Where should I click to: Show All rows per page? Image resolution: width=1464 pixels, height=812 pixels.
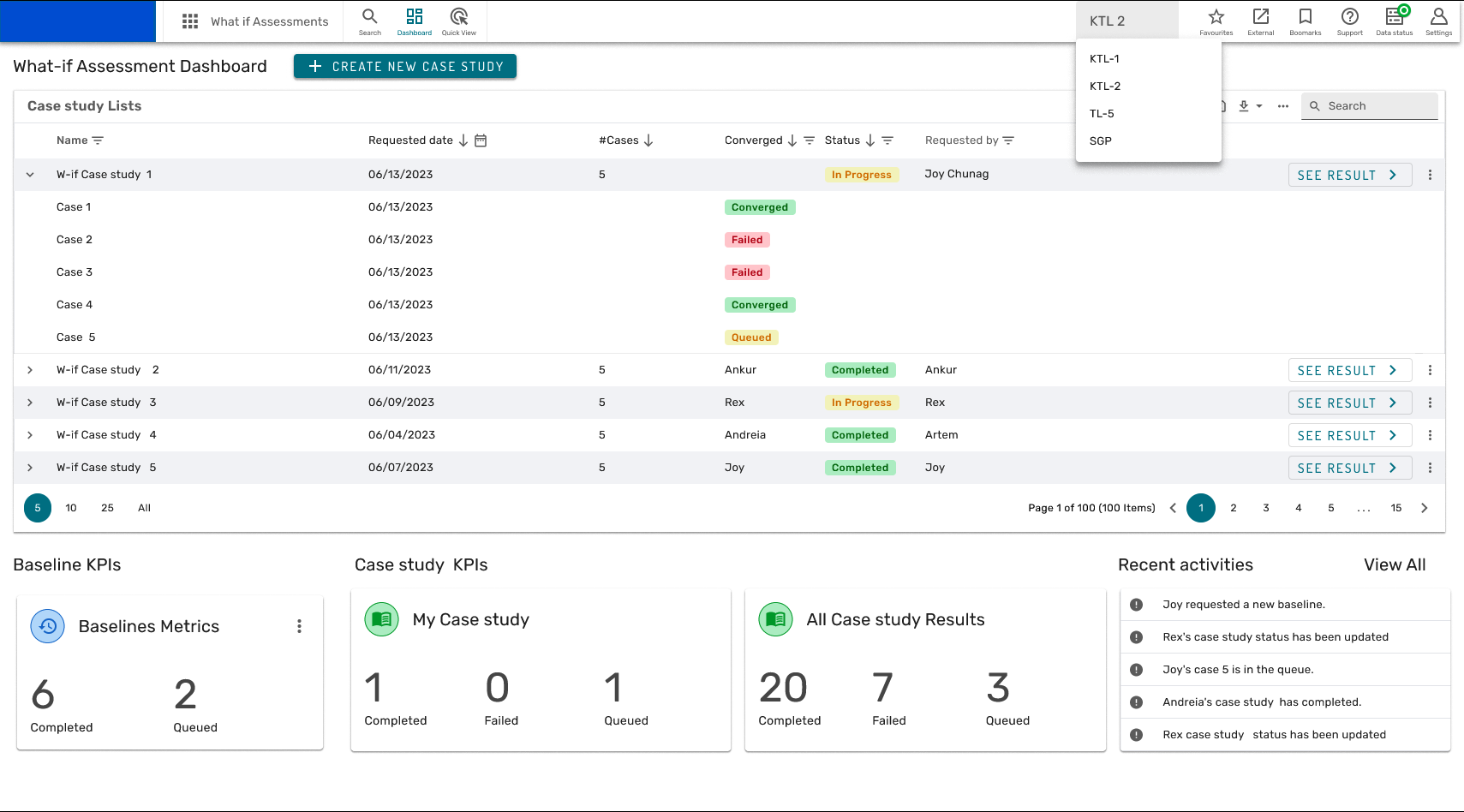(144, 508)
